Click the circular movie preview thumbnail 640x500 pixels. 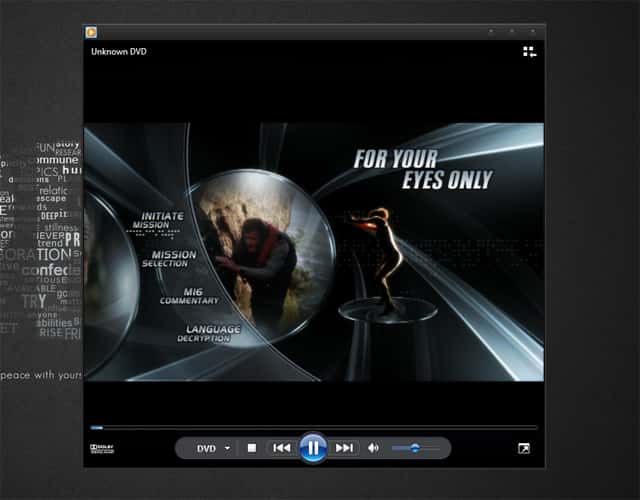pos(262,259)
